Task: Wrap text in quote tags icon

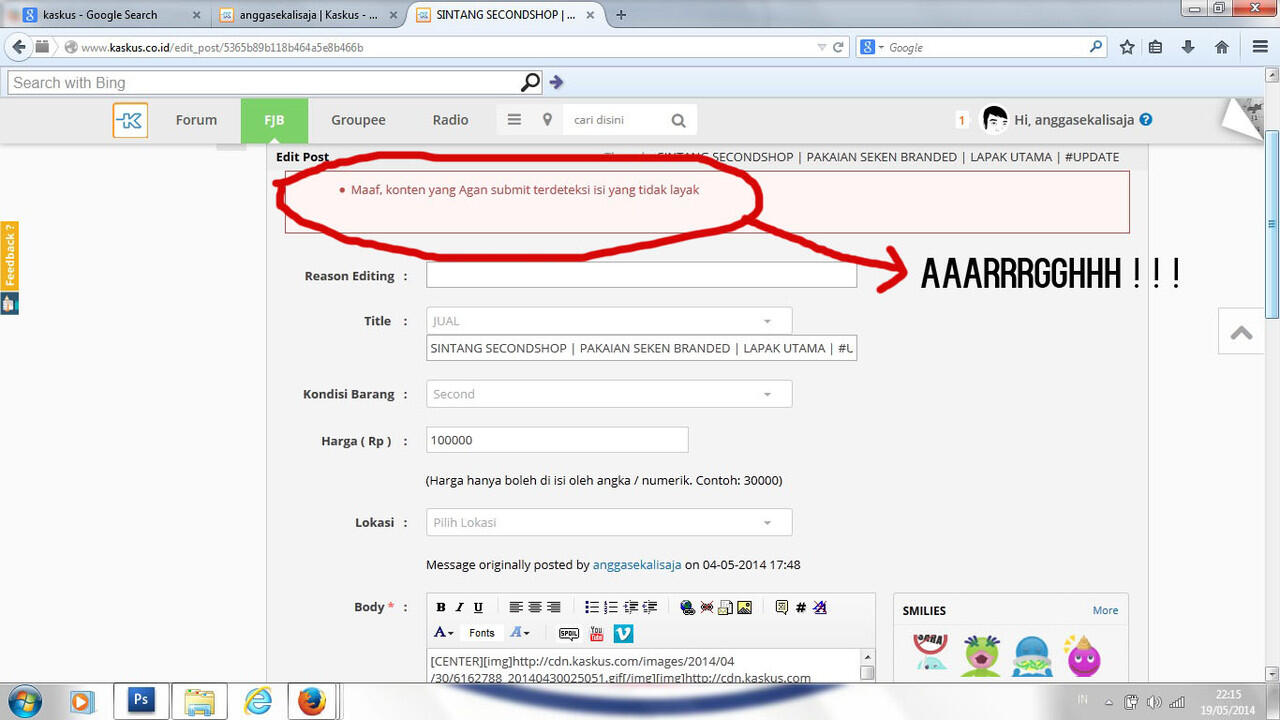Action: (782, 607)
